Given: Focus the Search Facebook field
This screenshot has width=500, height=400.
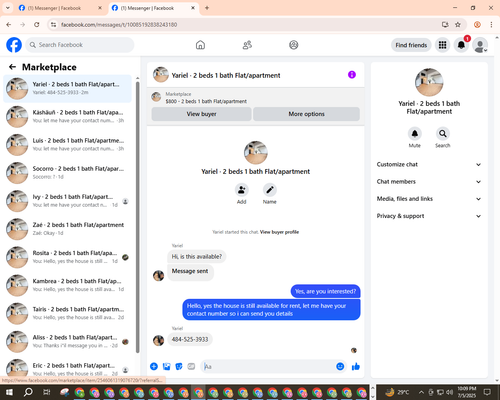Looking at the screenshot, I should tap(80, 45).
